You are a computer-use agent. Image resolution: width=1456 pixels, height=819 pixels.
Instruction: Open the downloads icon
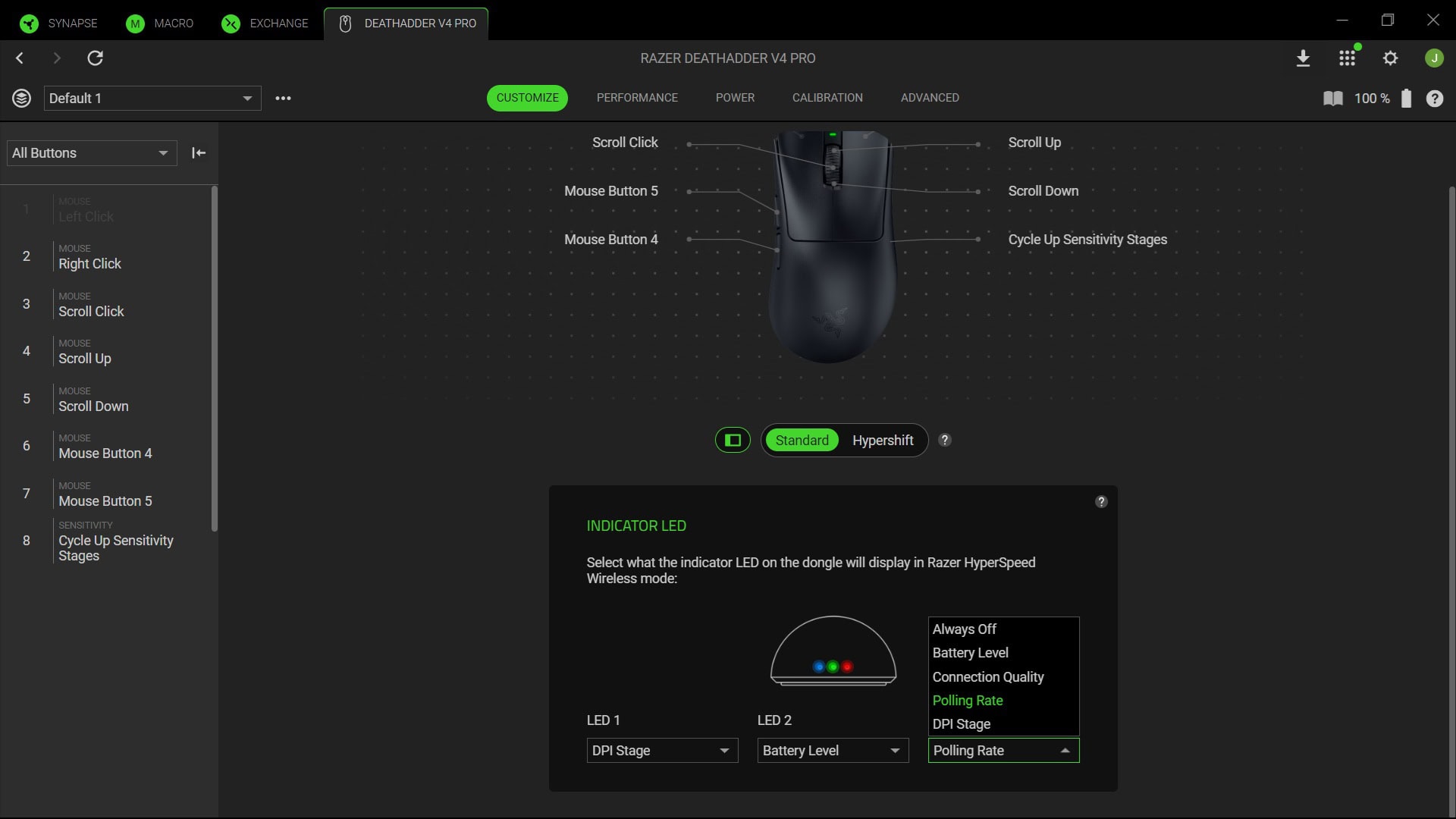click(x=1303, y=58)
